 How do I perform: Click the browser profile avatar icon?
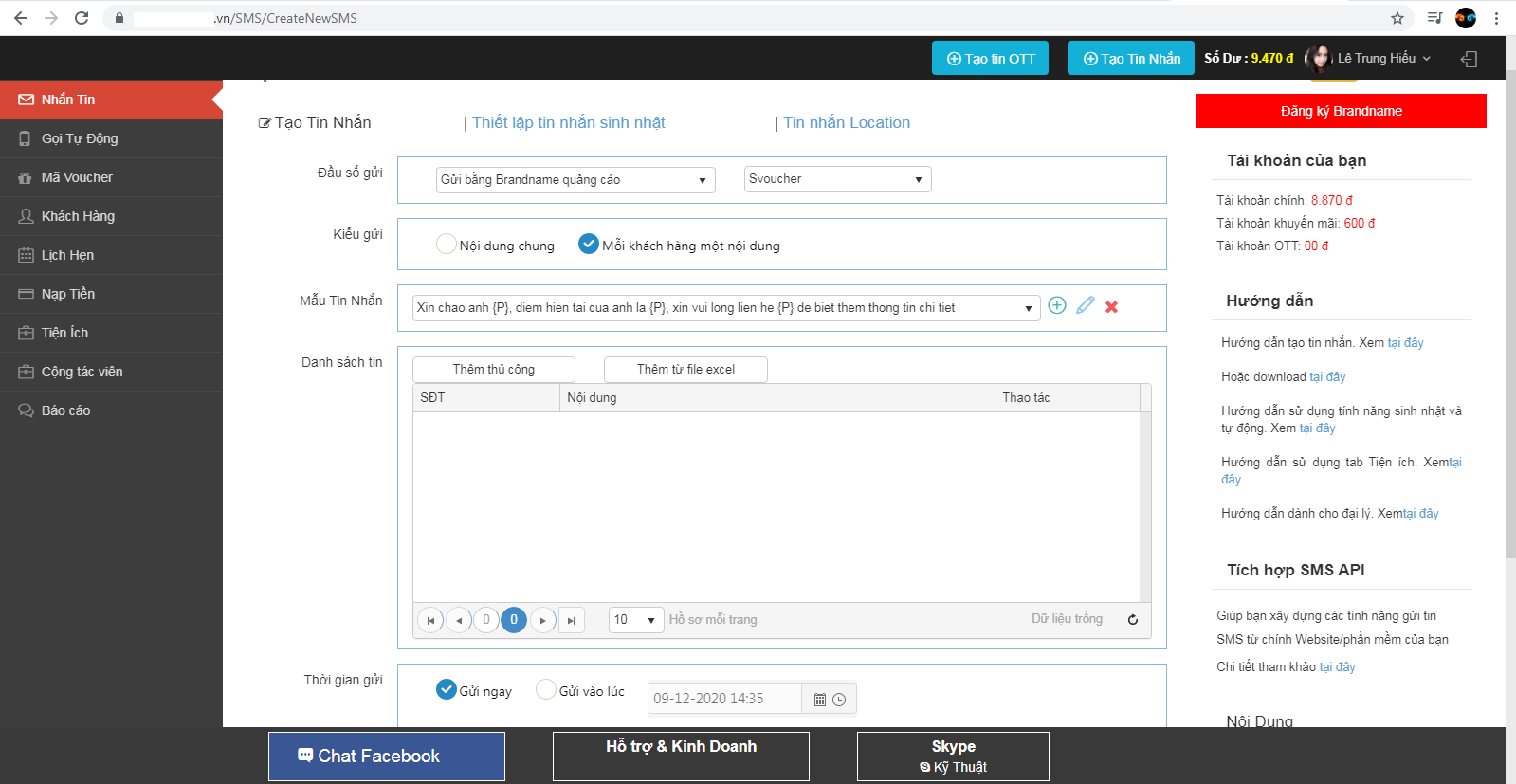1466,18
